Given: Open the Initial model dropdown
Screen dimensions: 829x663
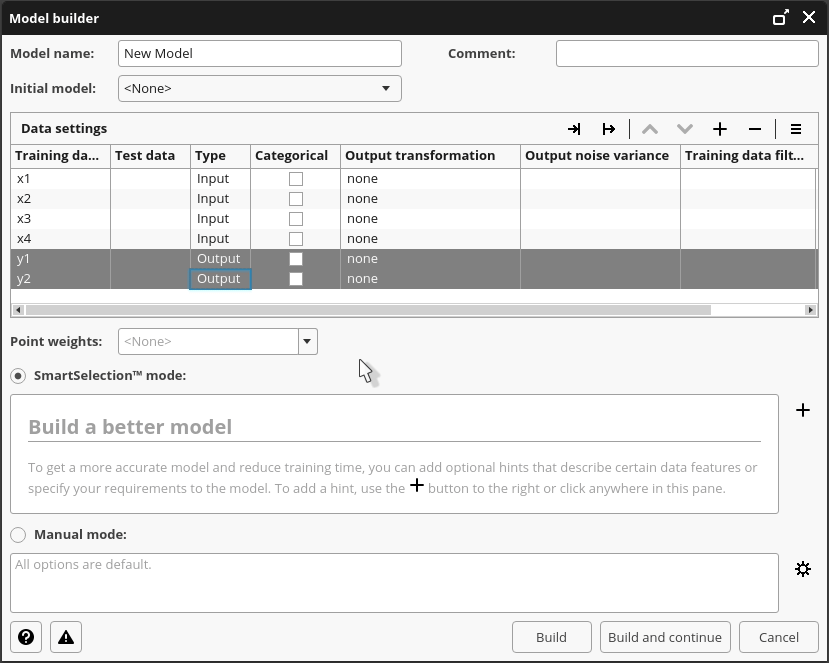Looking at the screenshot, I should click(x=260, y=88).
